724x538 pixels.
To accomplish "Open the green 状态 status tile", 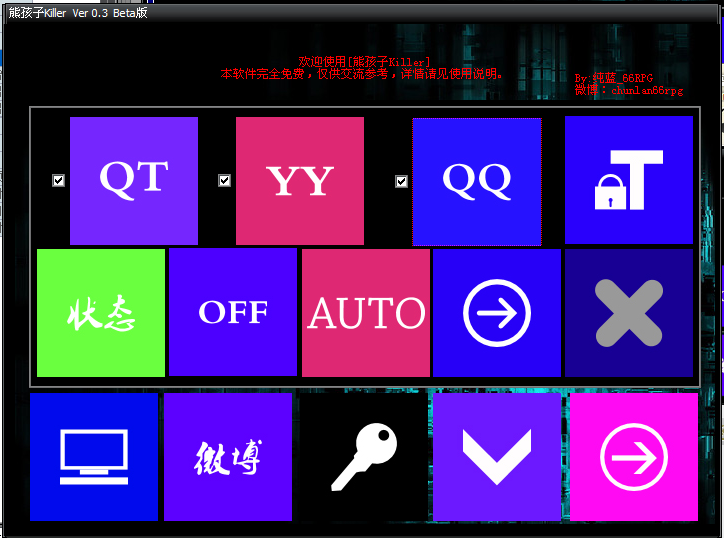I will (101, 313).
